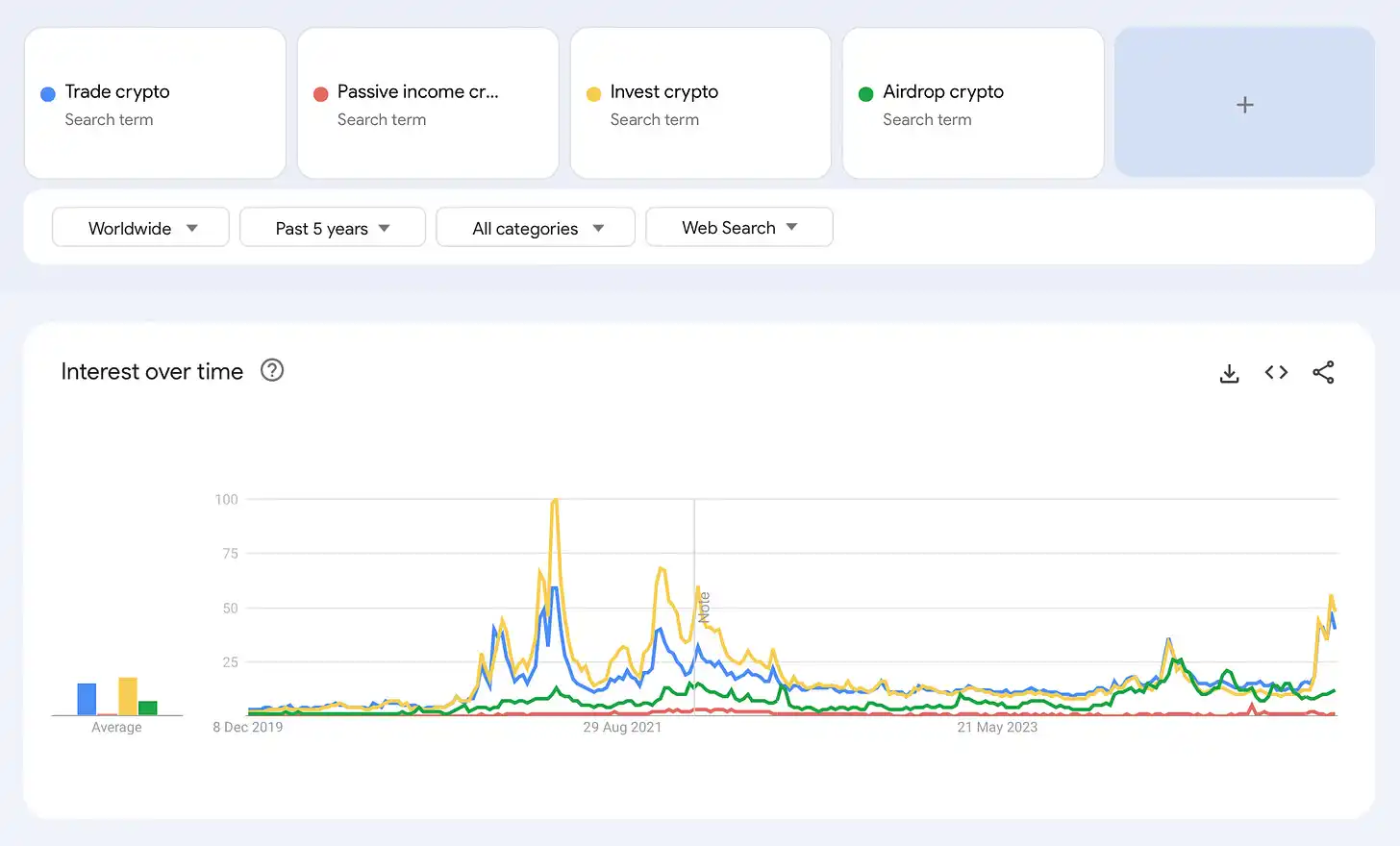Open the Interest over time help icon
1400x846 pixels.
tap(272, 371)
